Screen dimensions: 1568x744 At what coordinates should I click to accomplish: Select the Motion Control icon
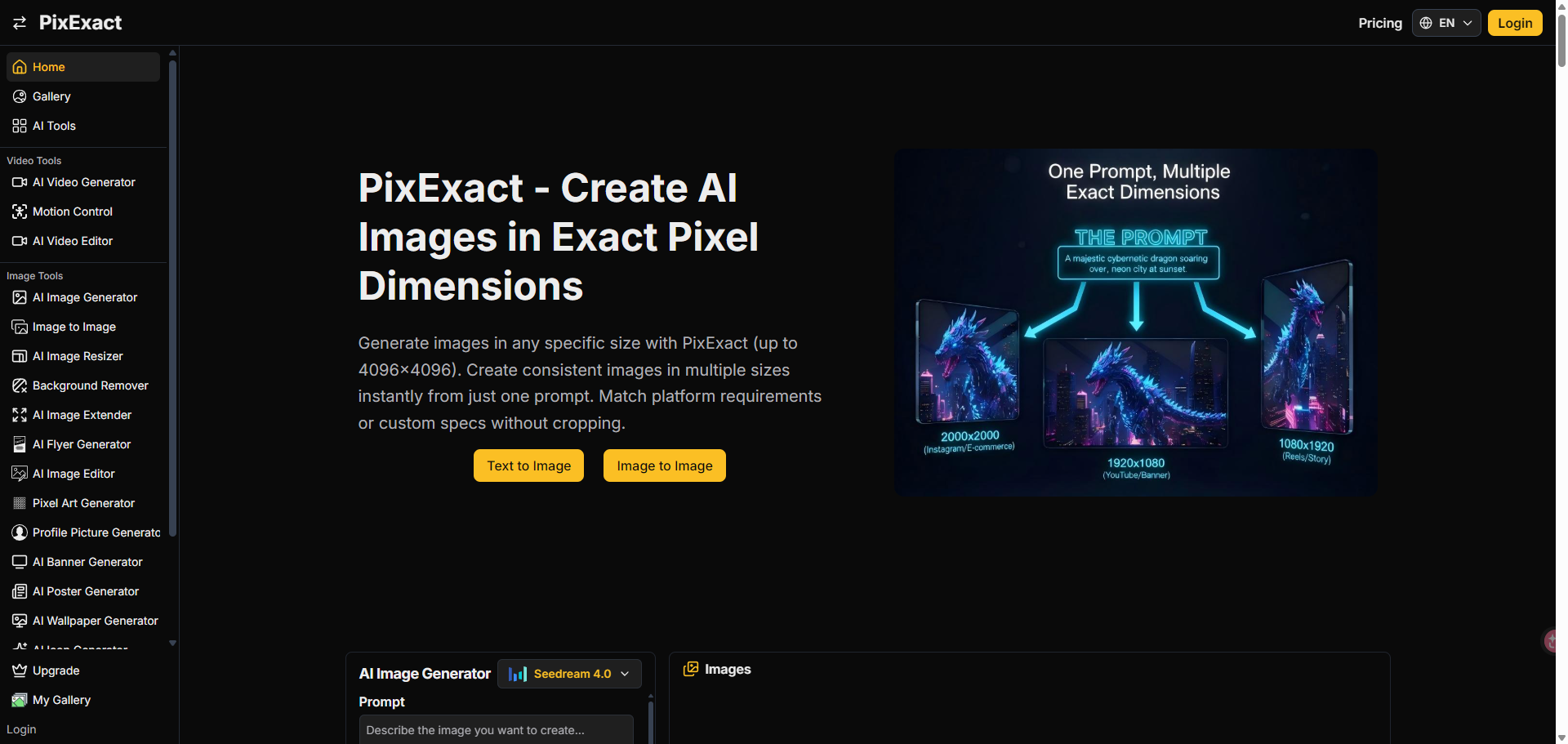20,212
